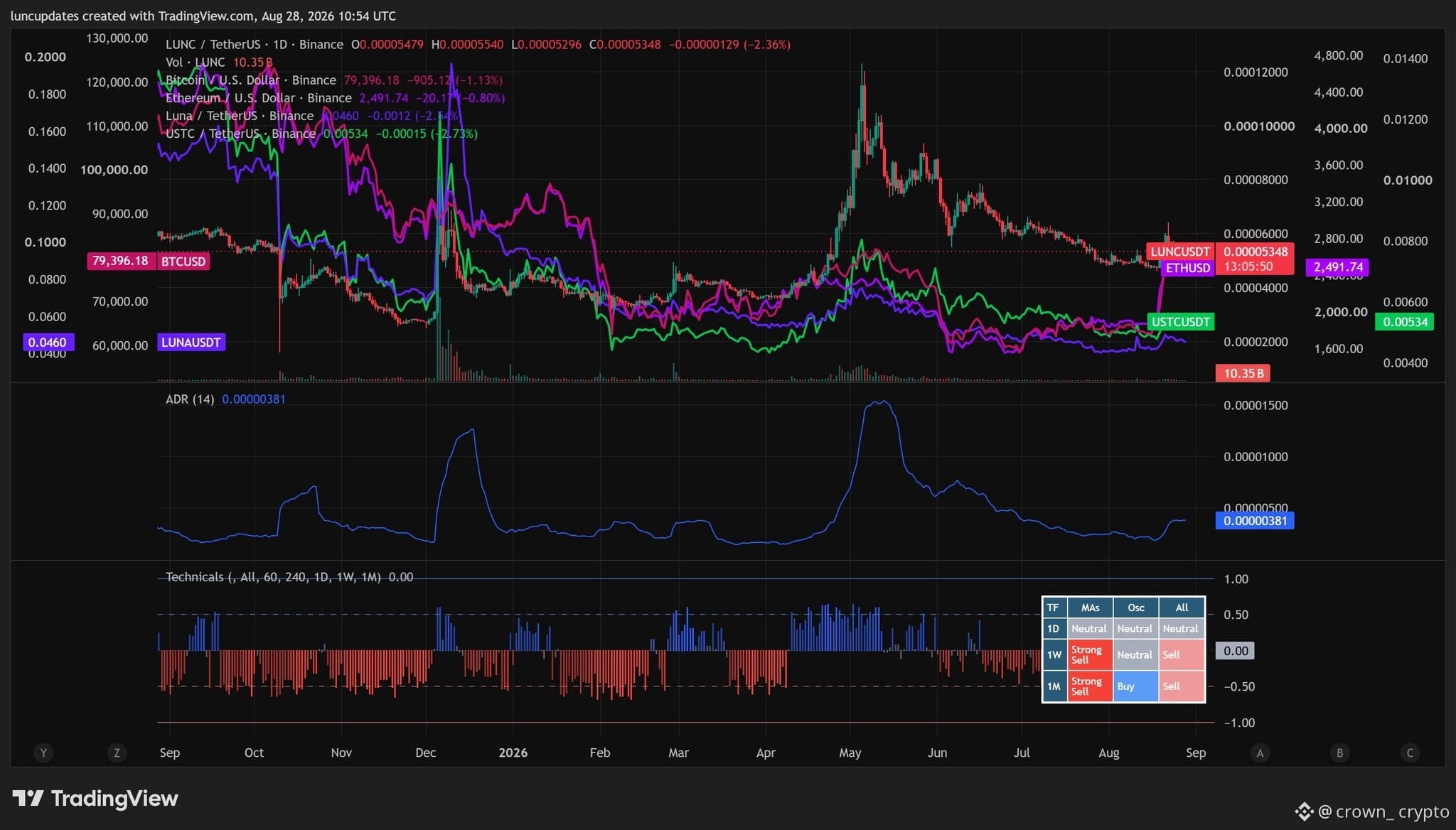
Task: Click the 79,396.18 Bitcoin price label
Action: coord(120,261)
